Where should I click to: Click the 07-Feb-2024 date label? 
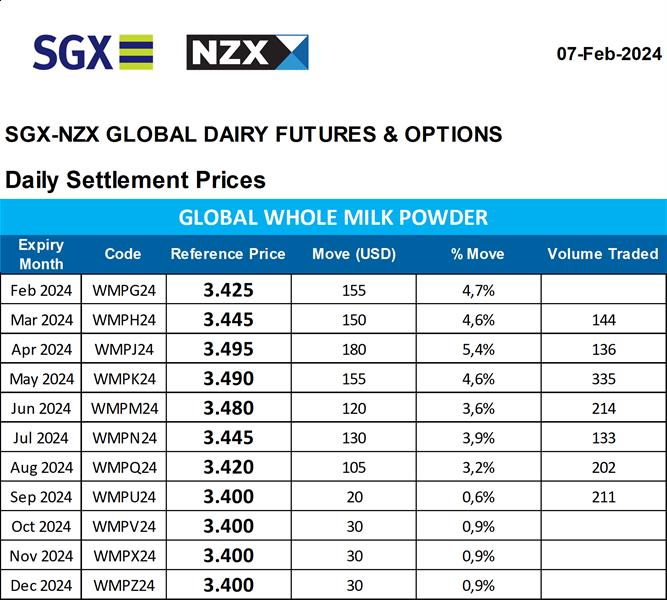609,54
